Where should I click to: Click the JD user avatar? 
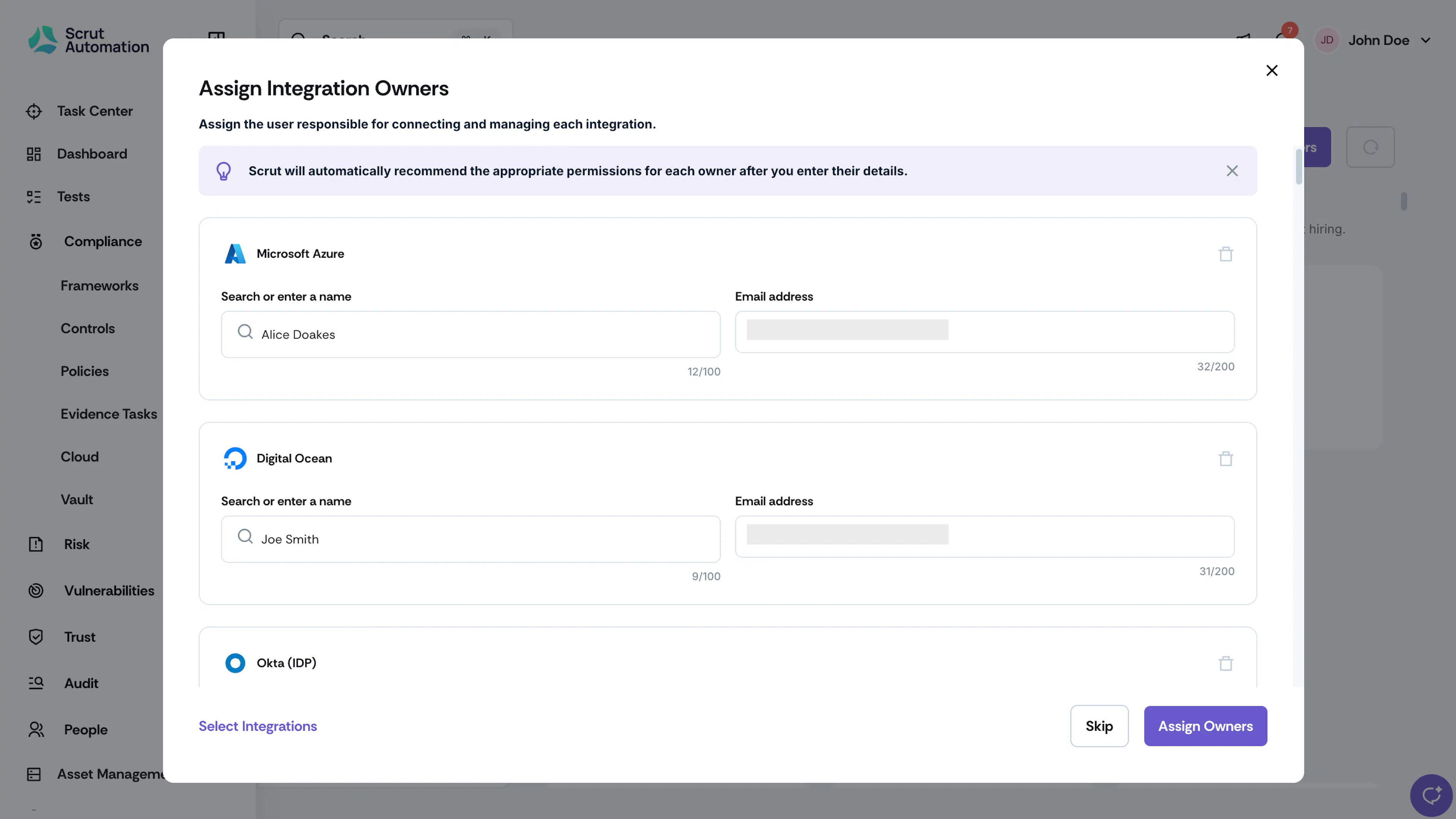pos(1327,40)
